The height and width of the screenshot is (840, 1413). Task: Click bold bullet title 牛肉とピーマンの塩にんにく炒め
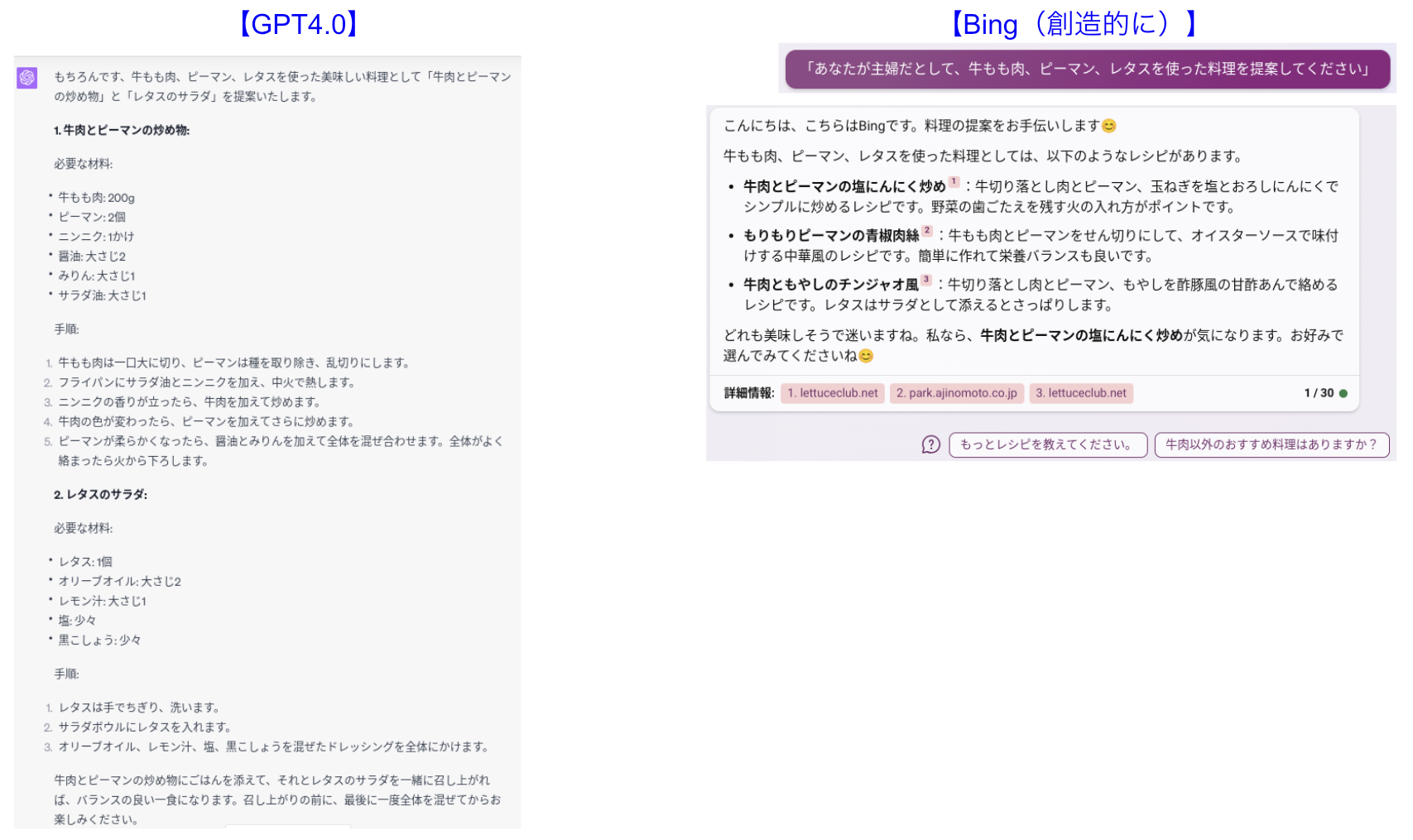tap(844, 187)
